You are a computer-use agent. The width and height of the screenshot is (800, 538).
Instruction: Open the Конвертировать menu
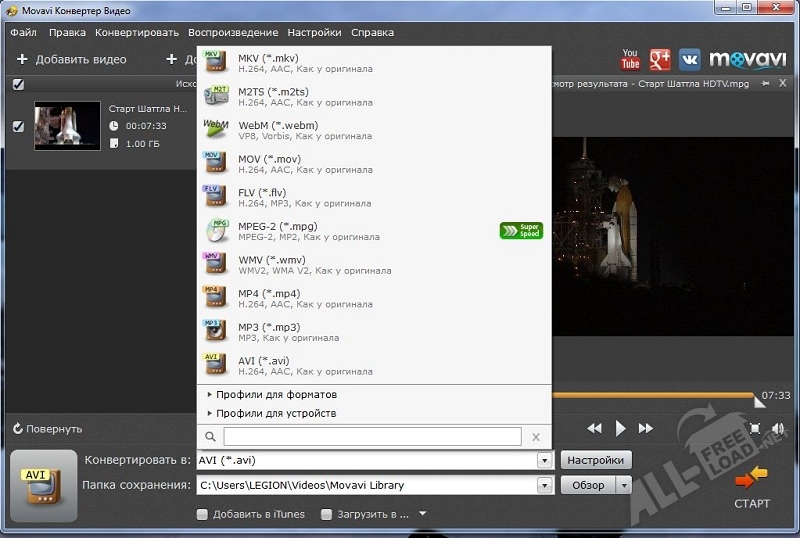pos(137,32)
